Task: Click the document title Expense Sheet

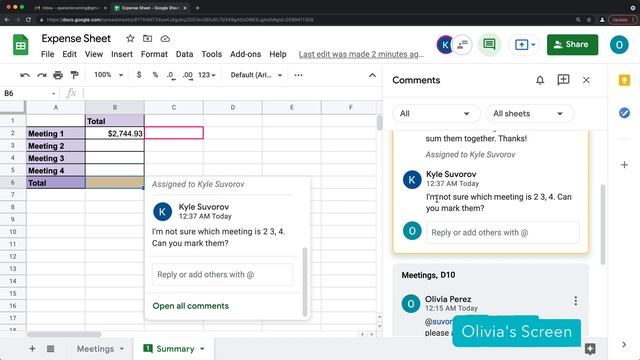Action: pyautogui.click(x=76, y=38)
